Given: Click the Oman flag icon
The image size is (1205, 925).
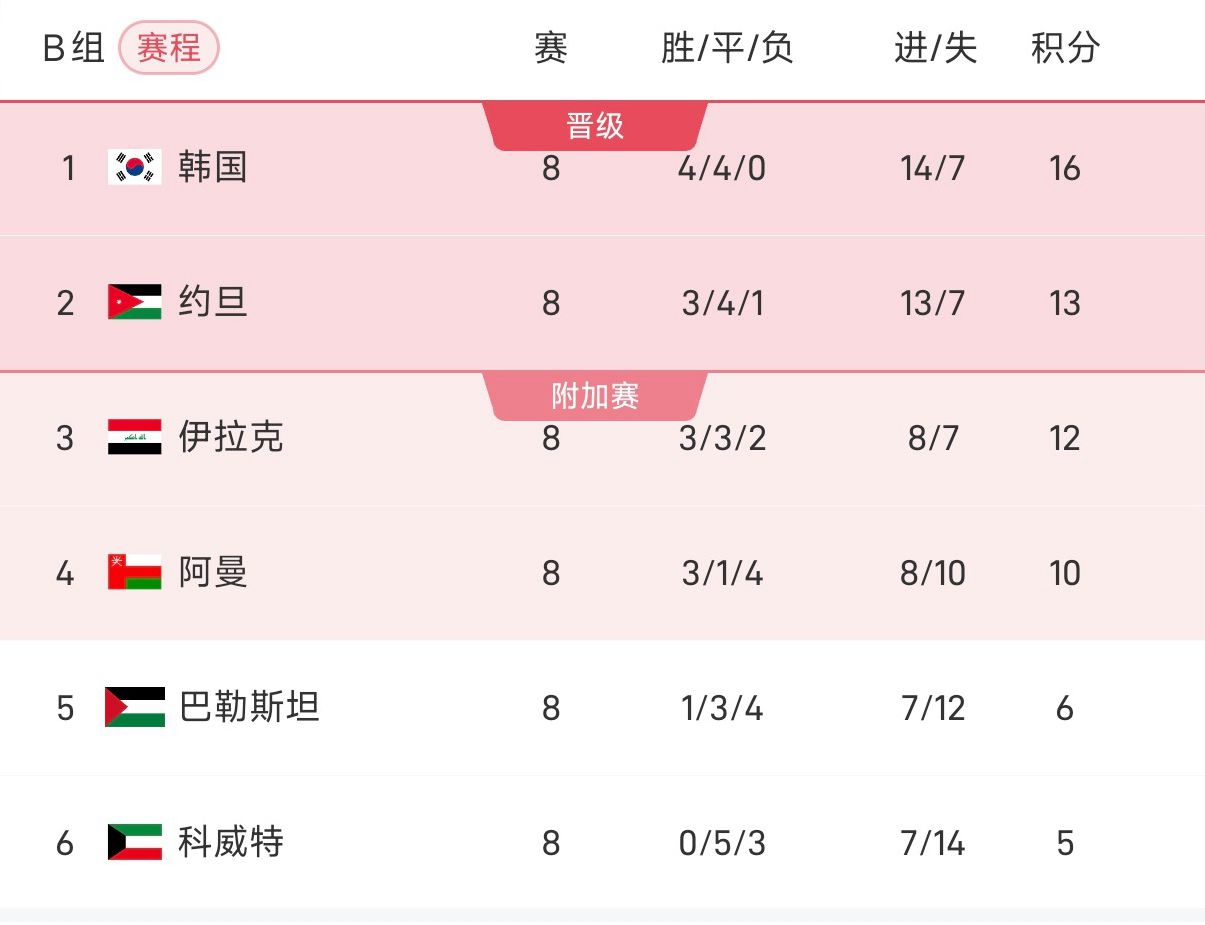Looking at the screenshot, I should click(133, 573).
